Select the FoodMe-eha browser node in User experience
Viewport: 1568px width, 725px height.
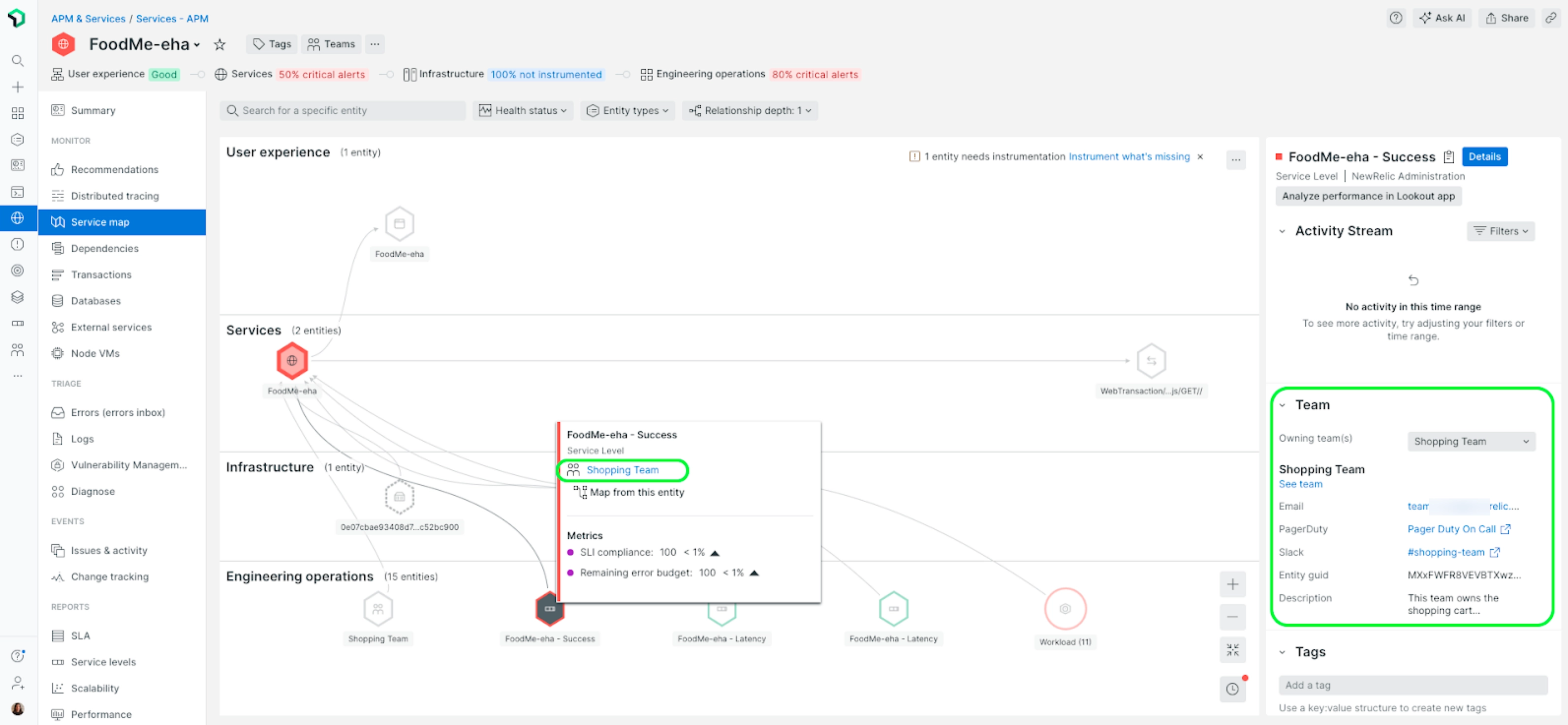pyautogui.click(x=399, y=224)
